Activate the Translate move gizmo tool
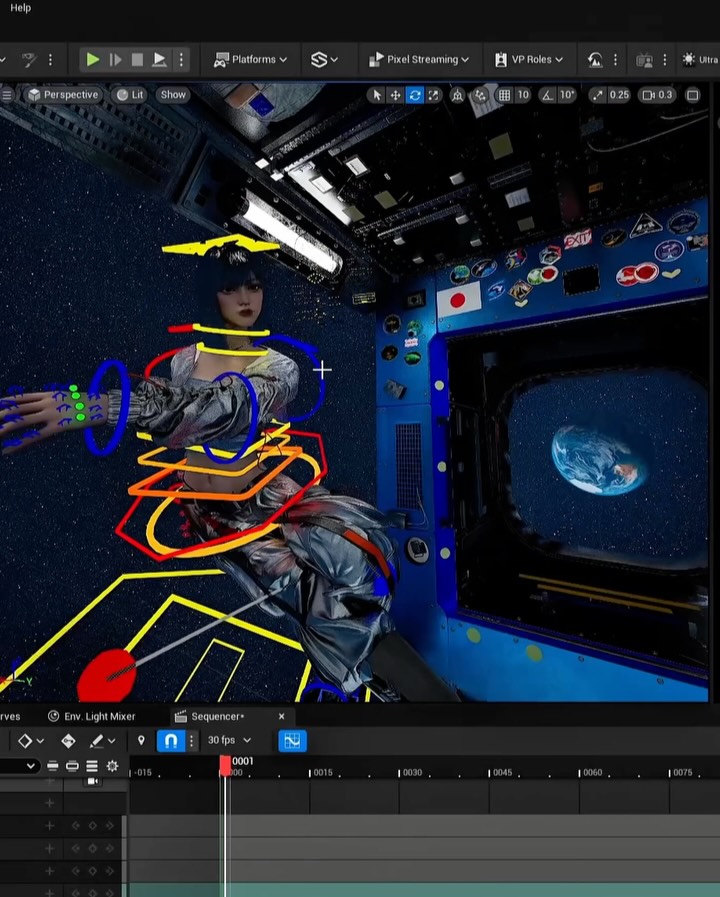 395,95
